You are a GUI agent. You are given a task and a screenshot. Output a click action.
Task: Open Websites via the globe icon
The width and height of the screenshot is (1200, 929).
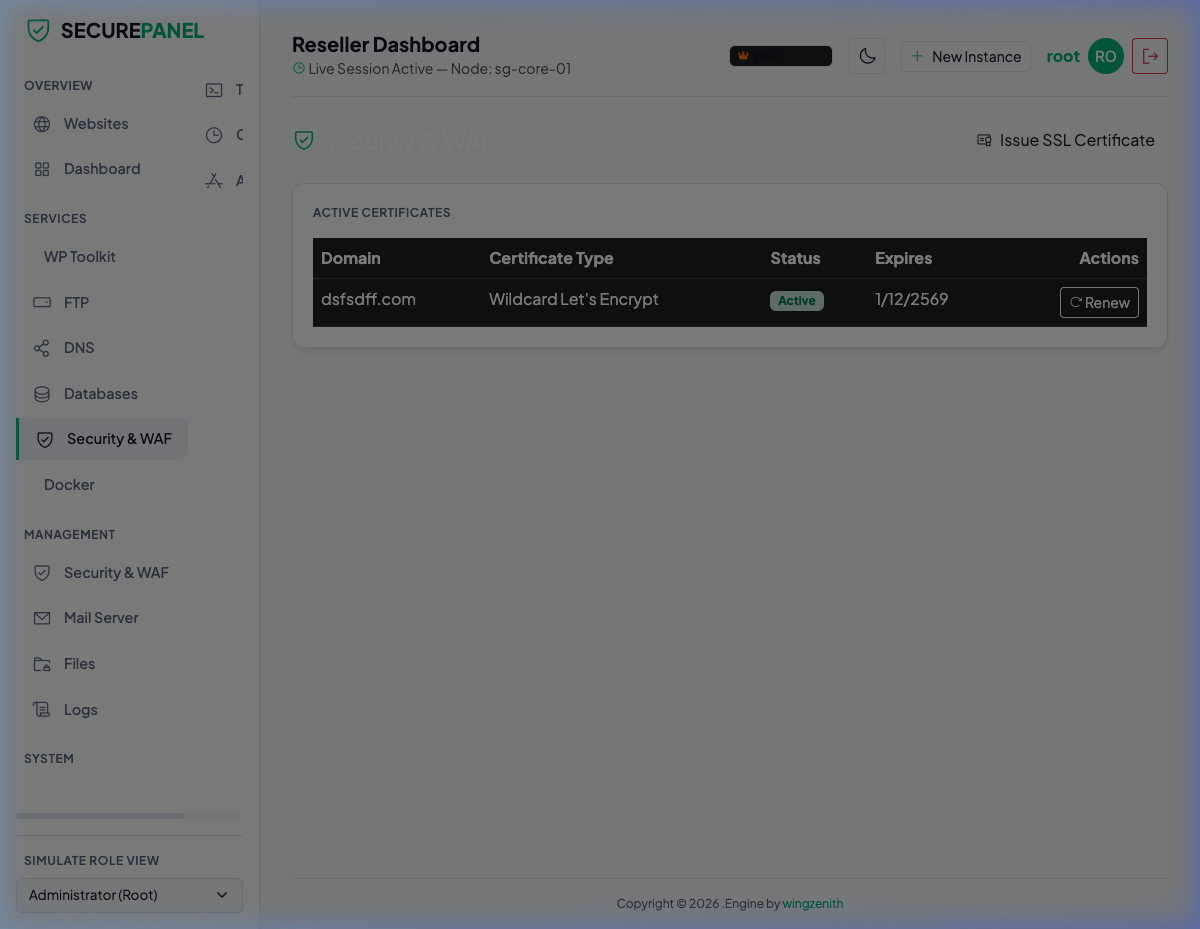pyautogui.click(x=42, y=124)
